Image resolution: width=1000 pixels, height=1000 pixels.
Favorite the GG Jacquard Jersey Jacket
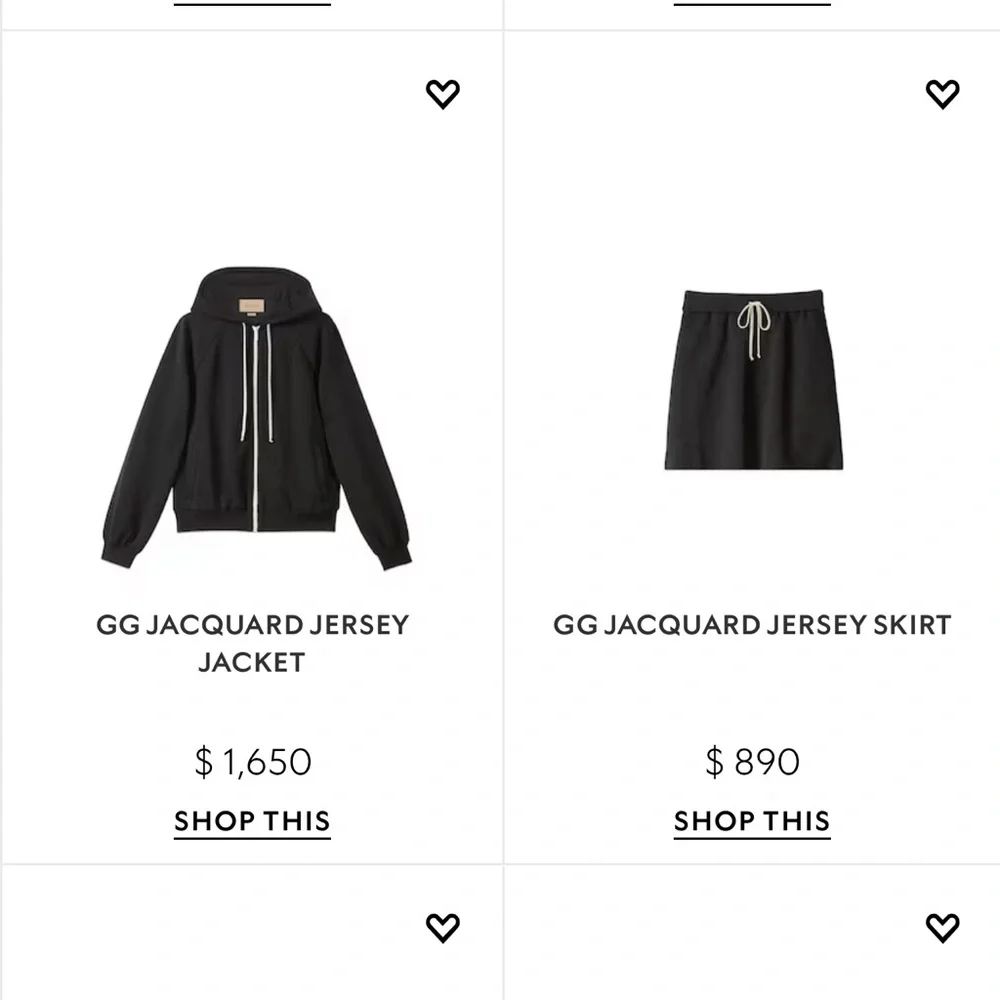tap(442, 94)
